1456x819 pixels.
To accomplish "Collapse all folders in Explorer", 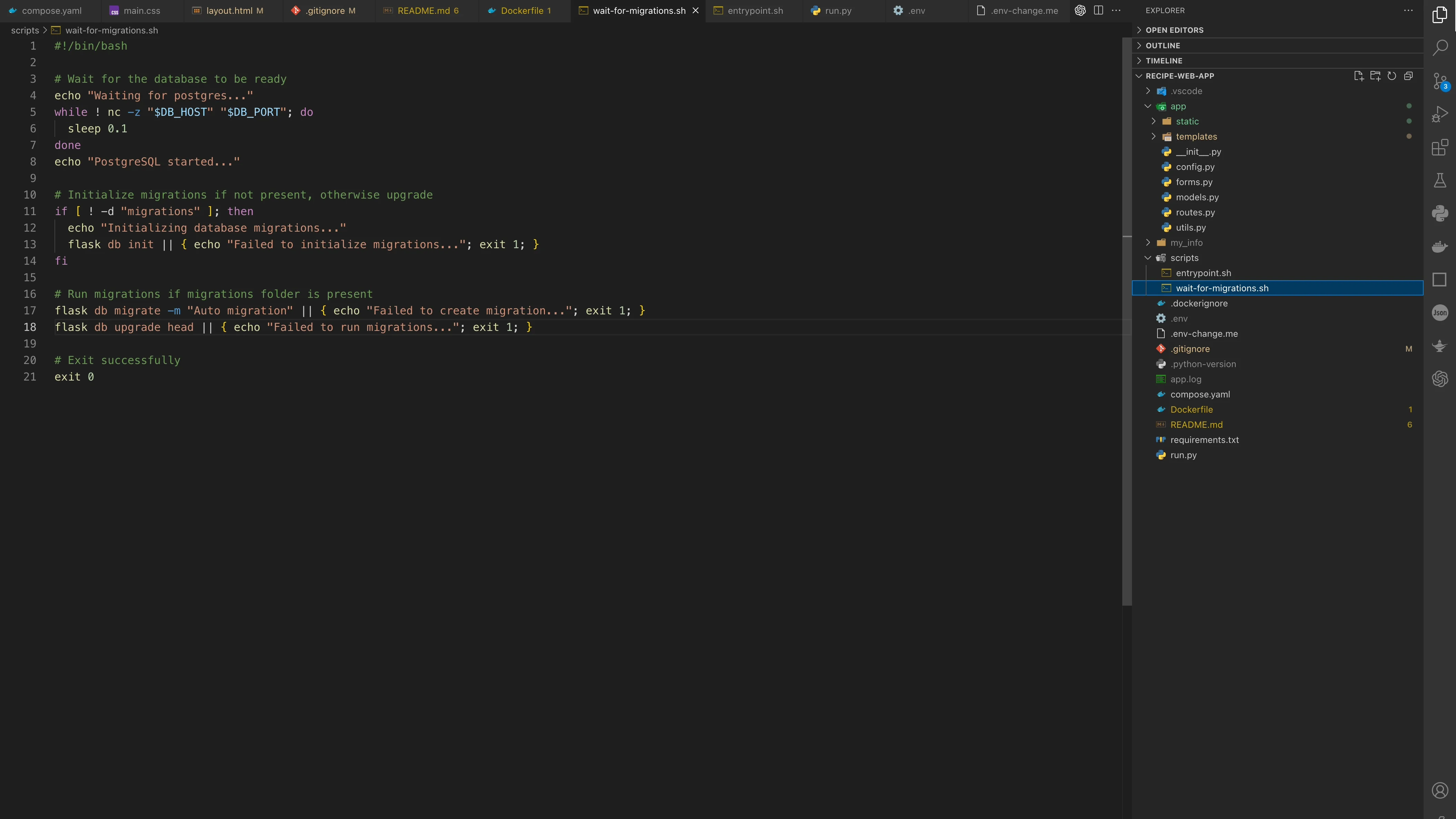I will click(x=1408, y=76).
